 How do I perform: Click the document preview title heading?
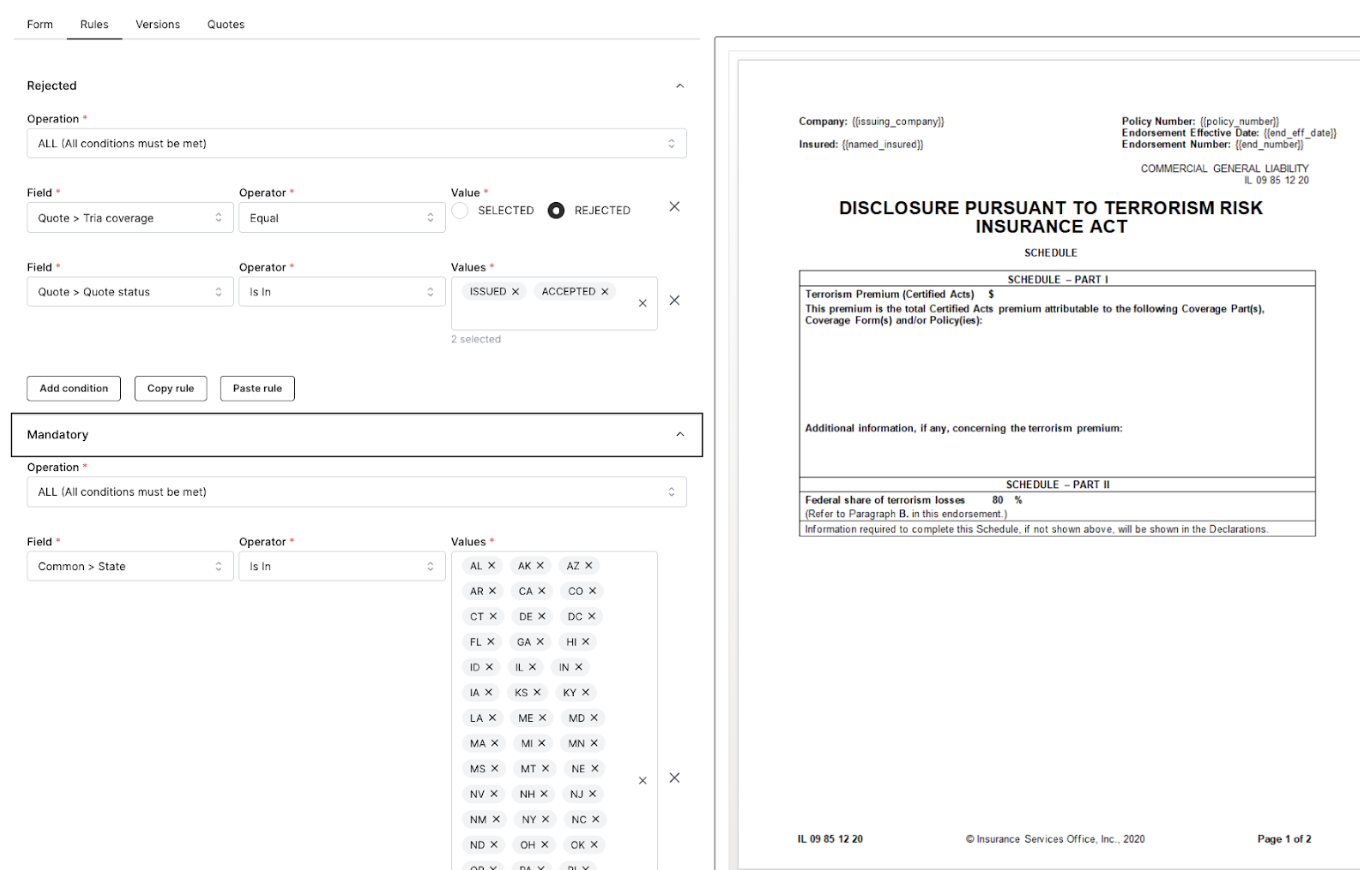tap(1050, 218)
